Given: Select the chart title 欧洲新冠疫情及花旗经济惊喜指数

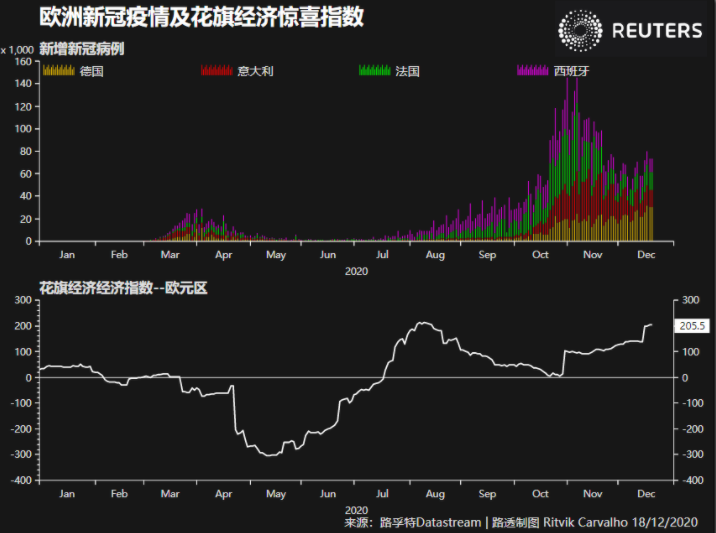Looking at the screenshot, I should pos(201,17).
